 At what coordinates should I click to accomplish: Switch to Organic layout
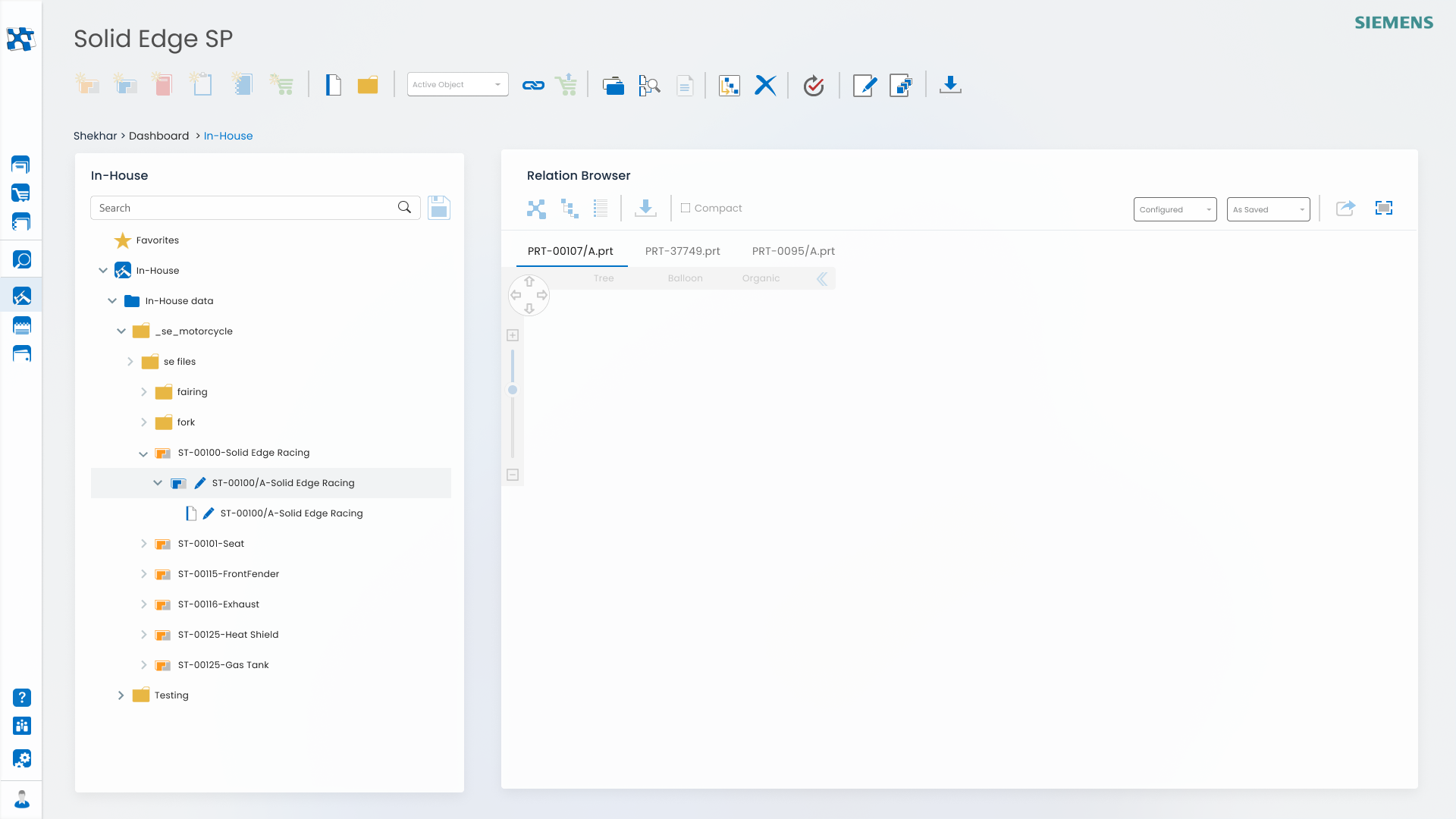pyautogui.click(x=761, y=278)
